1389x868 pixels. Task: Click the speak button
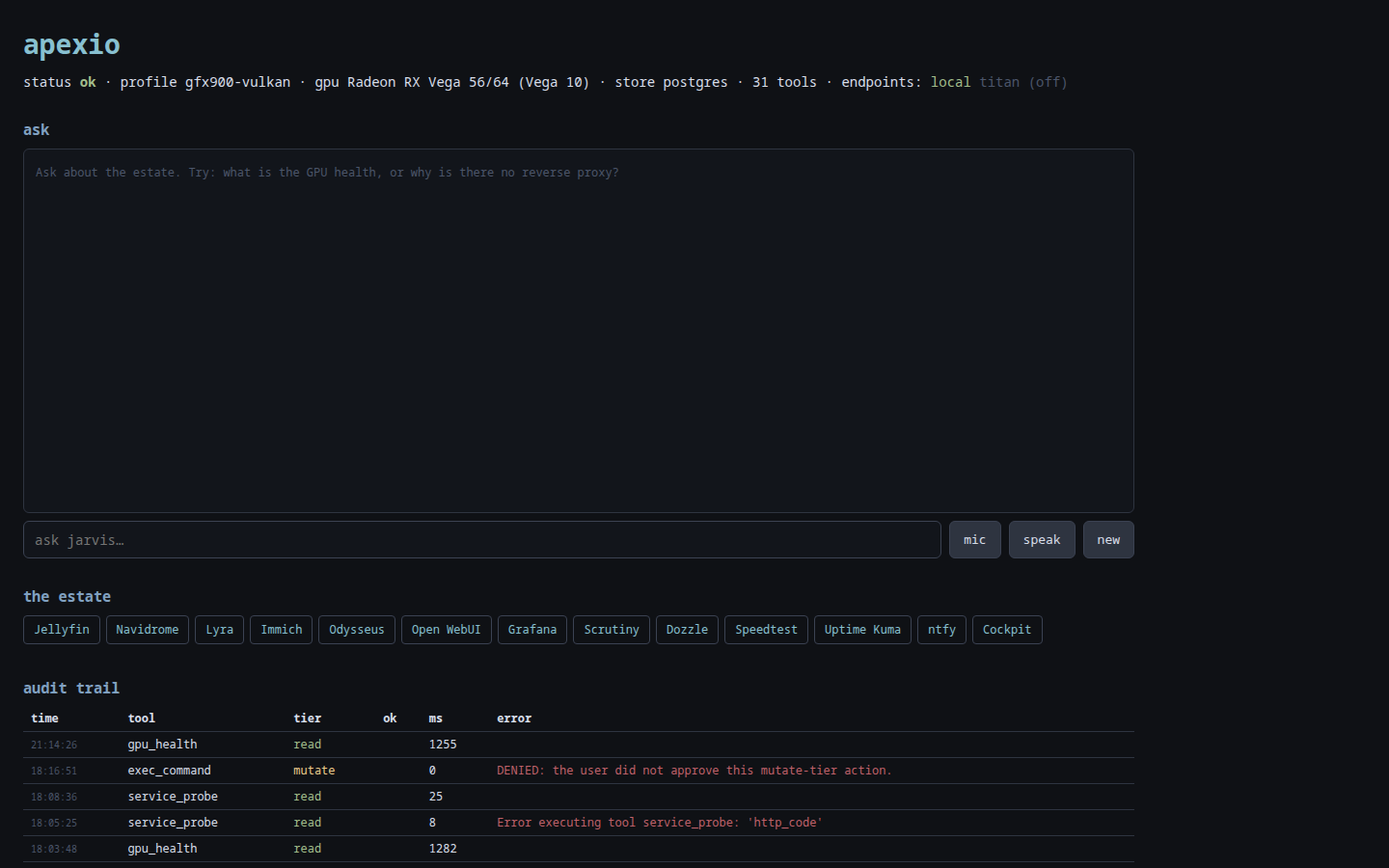click(x=1042, y=540)
